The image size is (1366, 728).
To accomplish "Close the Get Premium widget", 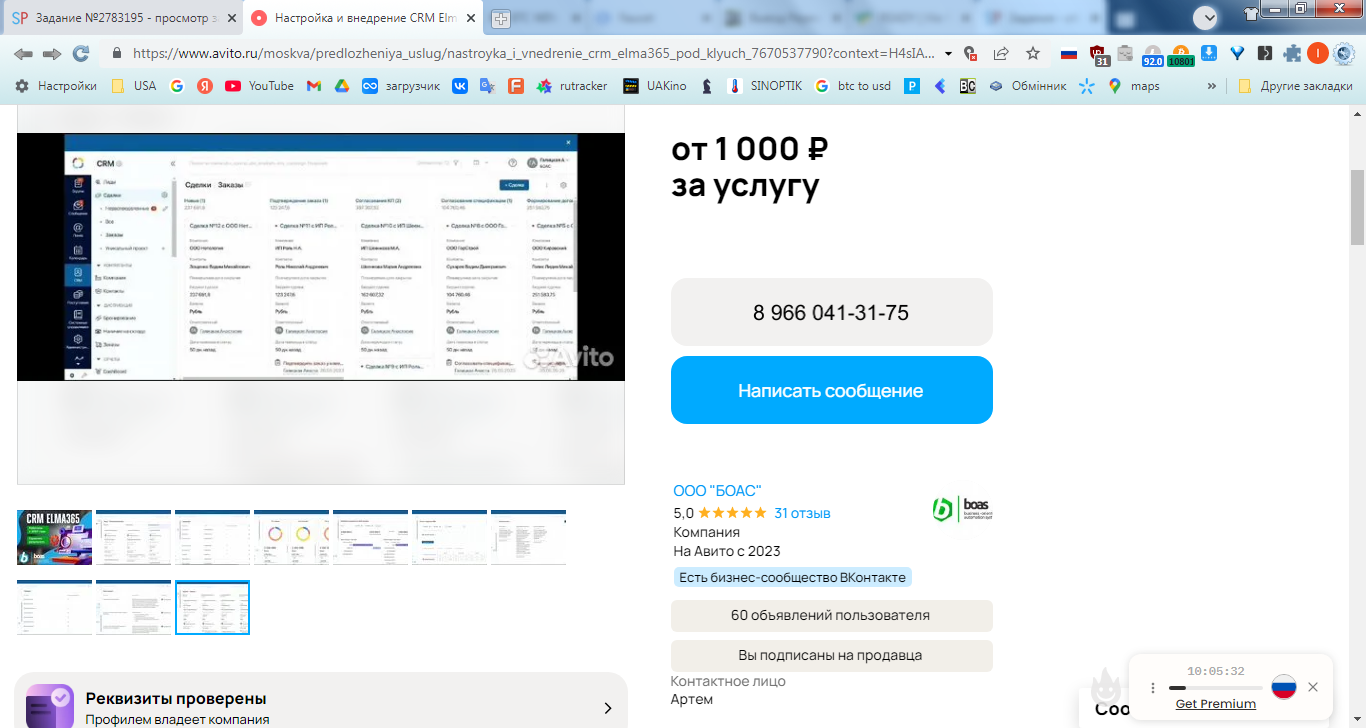I will pyautogui.click(x=1313, y=687).
